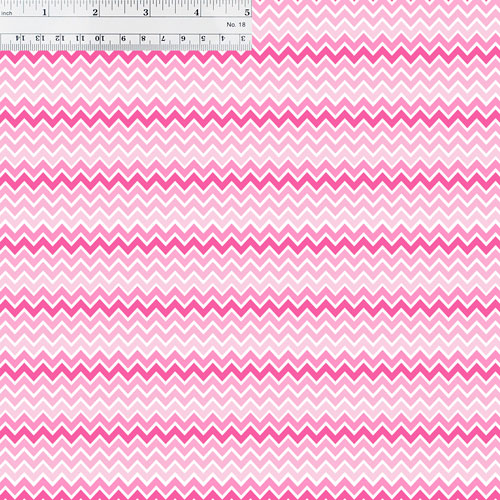
Task: Click the 12 cm mark on the ruler
Action: coord(60,39)
